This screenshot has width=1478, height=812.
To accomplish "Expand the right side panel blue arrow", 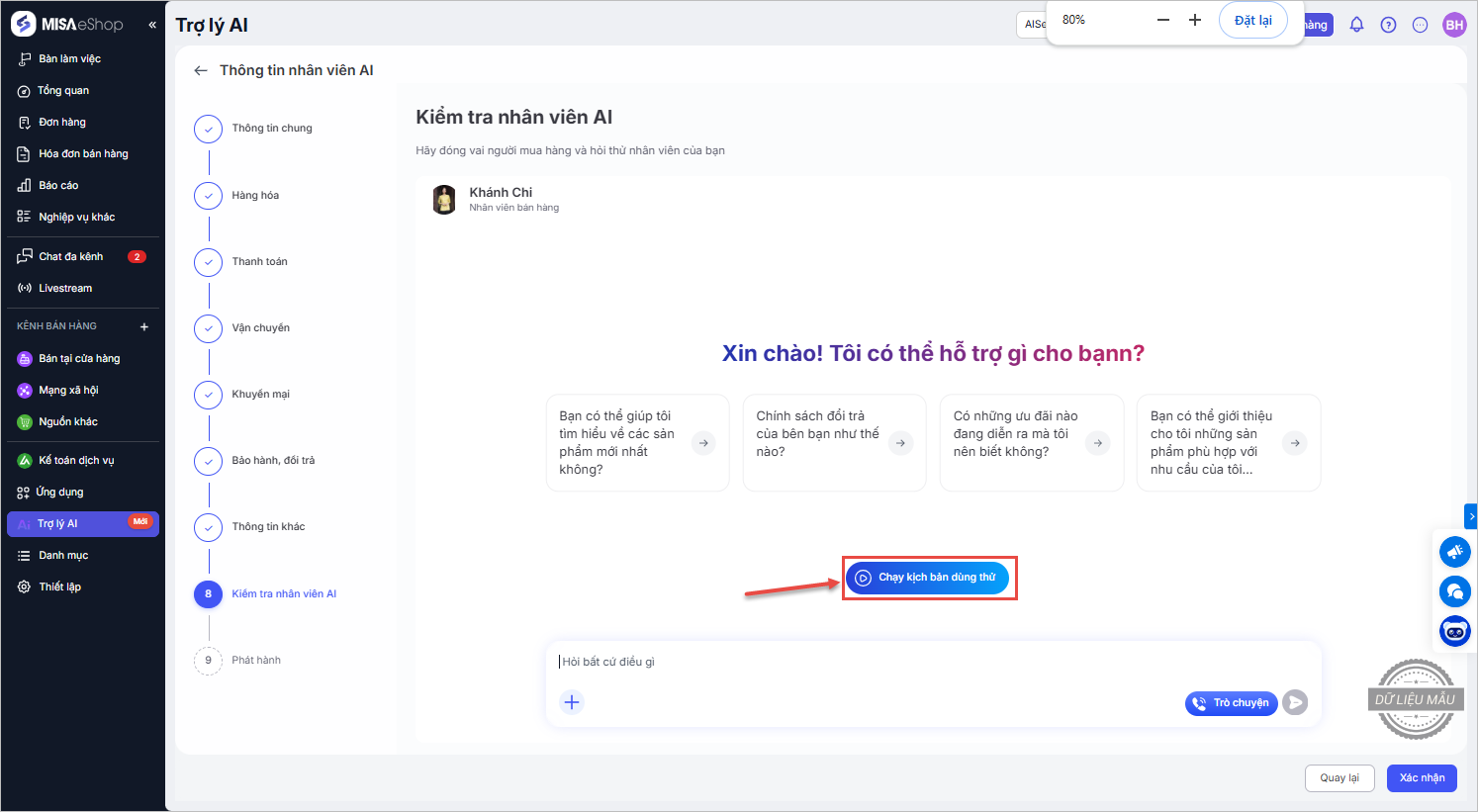I will click(1471, 515).
